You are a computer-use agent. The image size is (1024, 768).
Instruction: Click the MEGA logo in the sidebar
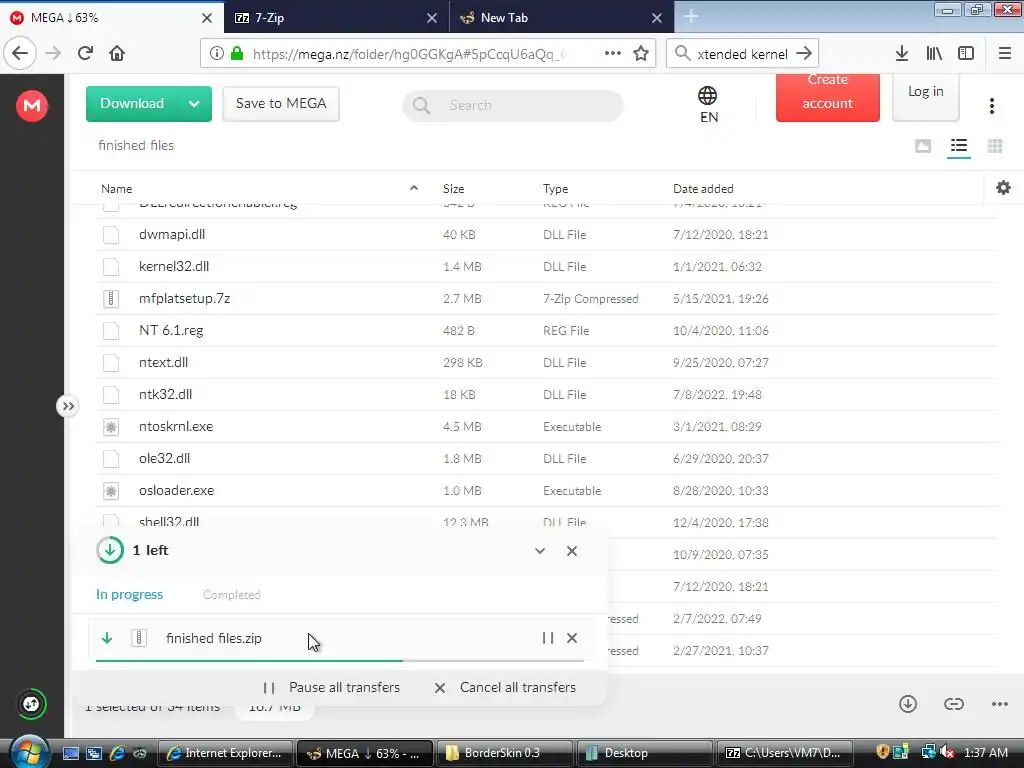point(32,105)
